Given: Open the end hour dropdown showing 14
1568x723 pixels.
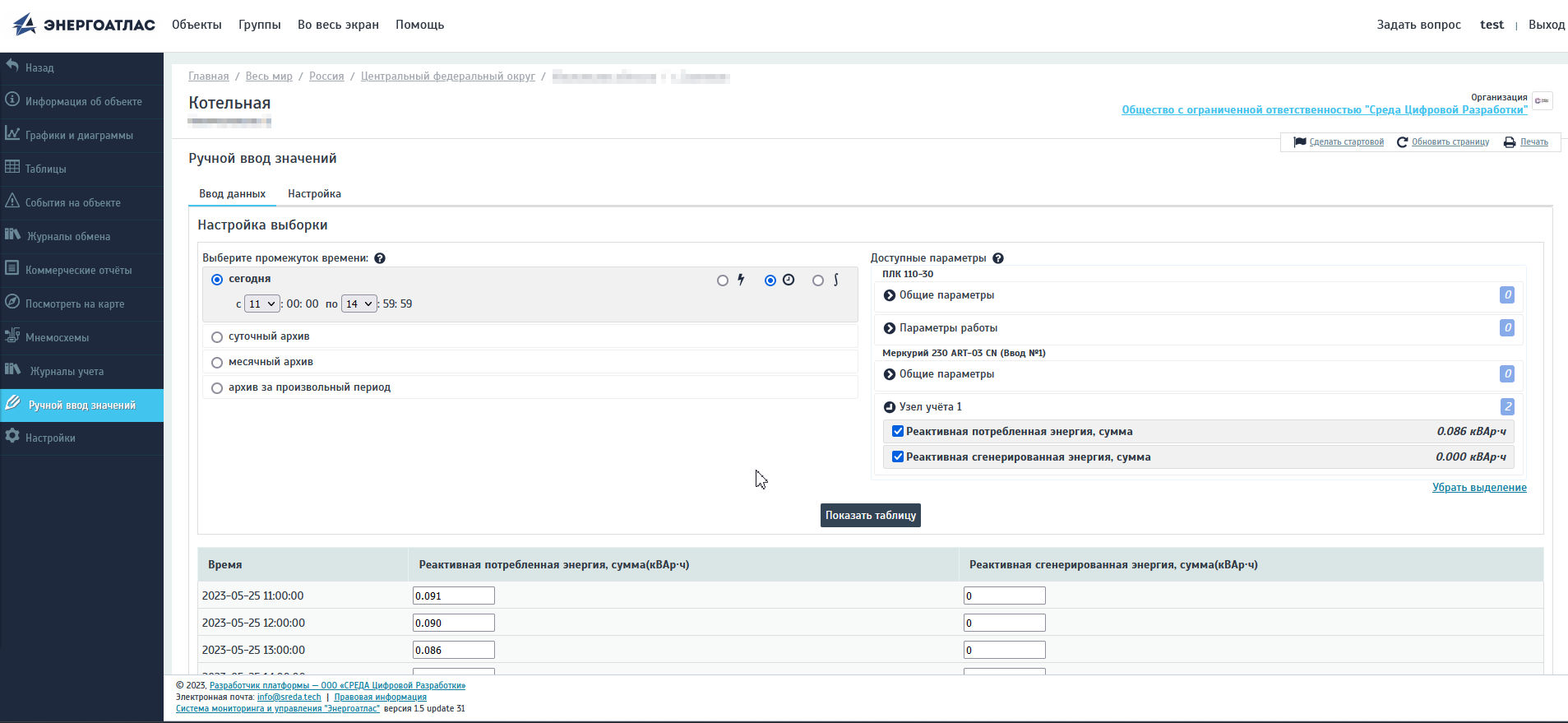Looking at the screenshot, I should [359, 304].
